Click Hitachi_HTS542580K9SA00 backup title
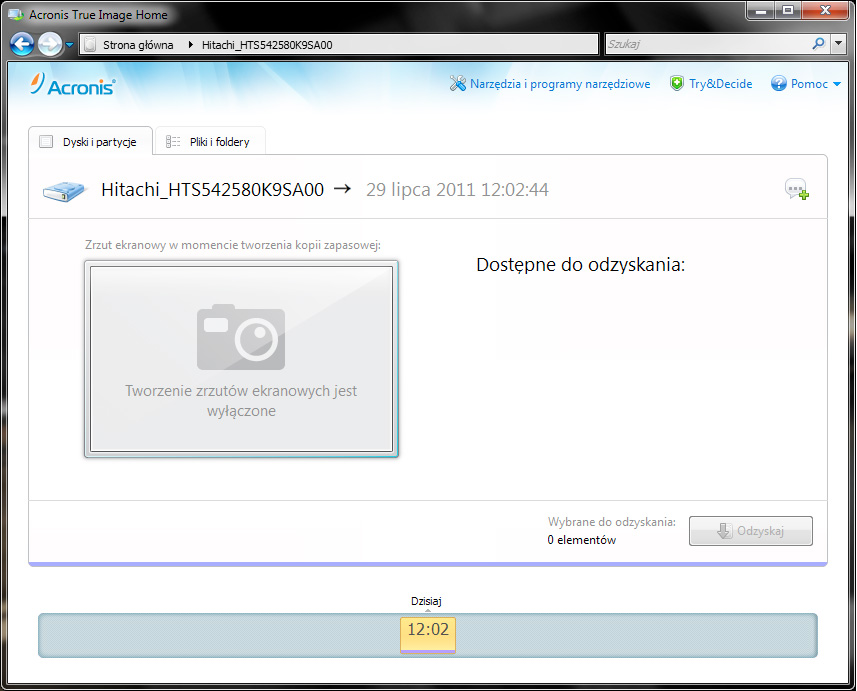Screen dimensions: 857x691 [213, 190]
